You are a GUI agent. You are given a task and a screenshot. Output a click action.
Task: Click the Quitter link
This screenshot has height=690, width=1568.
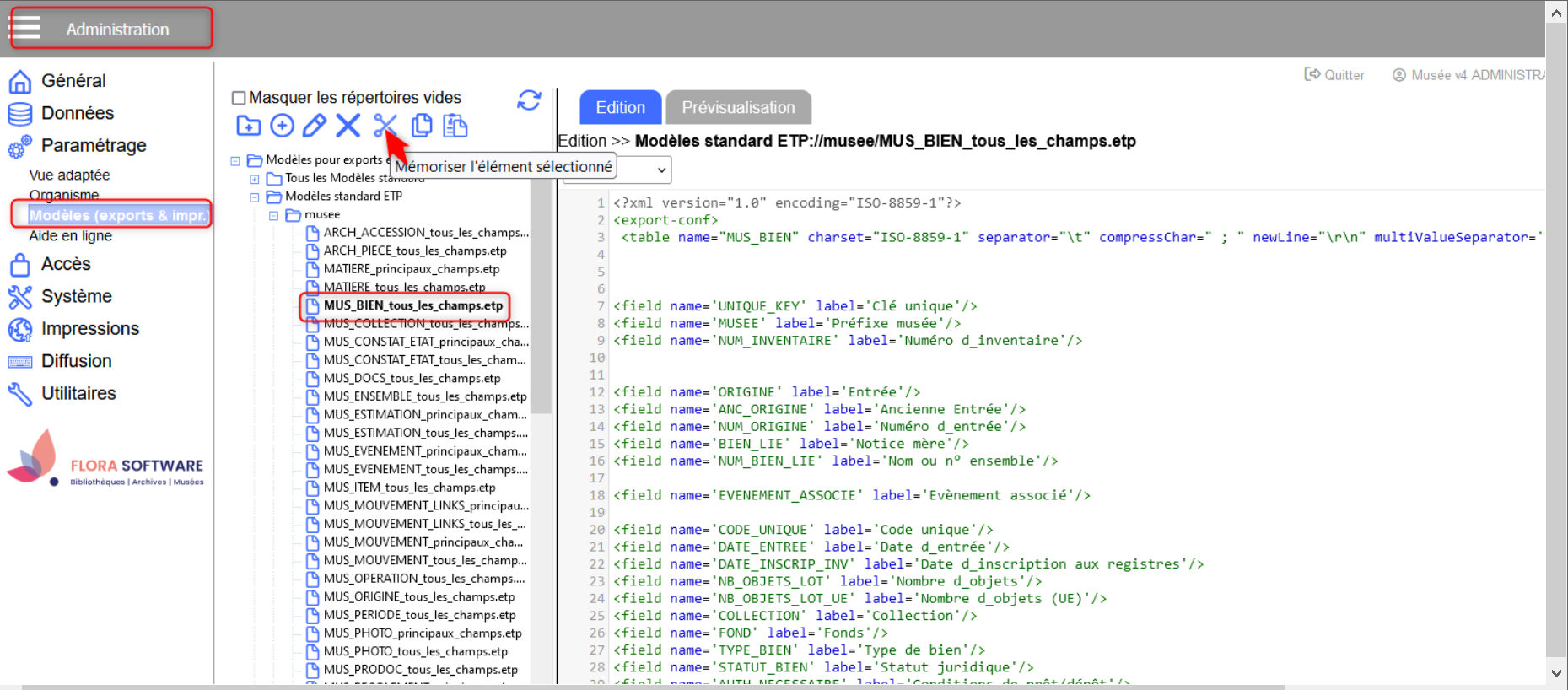1334,75
